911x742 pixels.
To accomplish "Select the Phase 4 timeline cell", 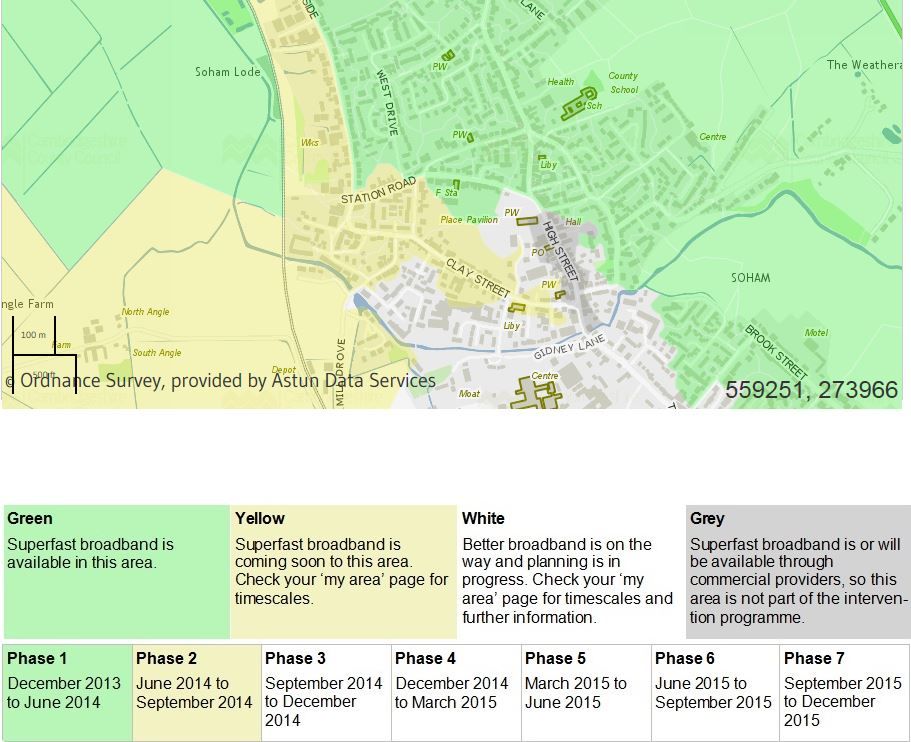I will [x=457, y=692].
